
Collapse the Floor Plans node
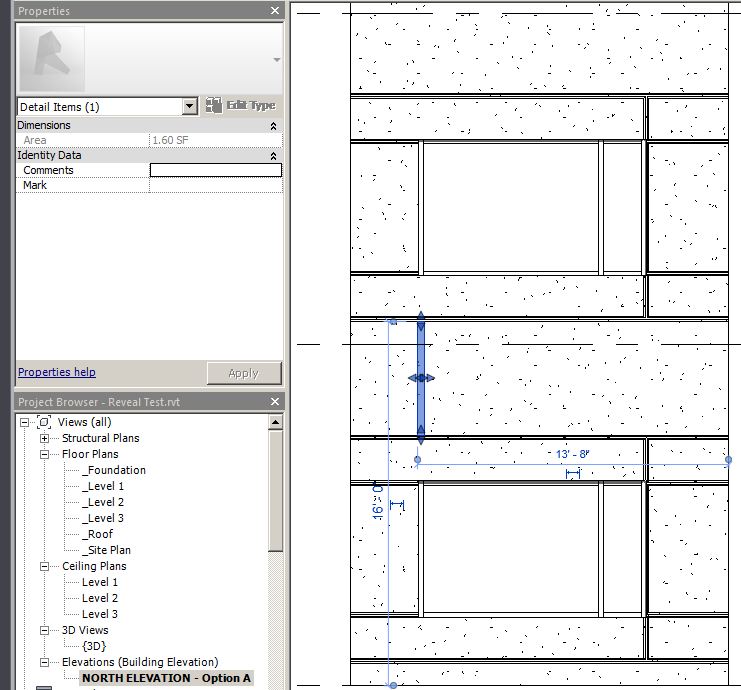[44, 455]
